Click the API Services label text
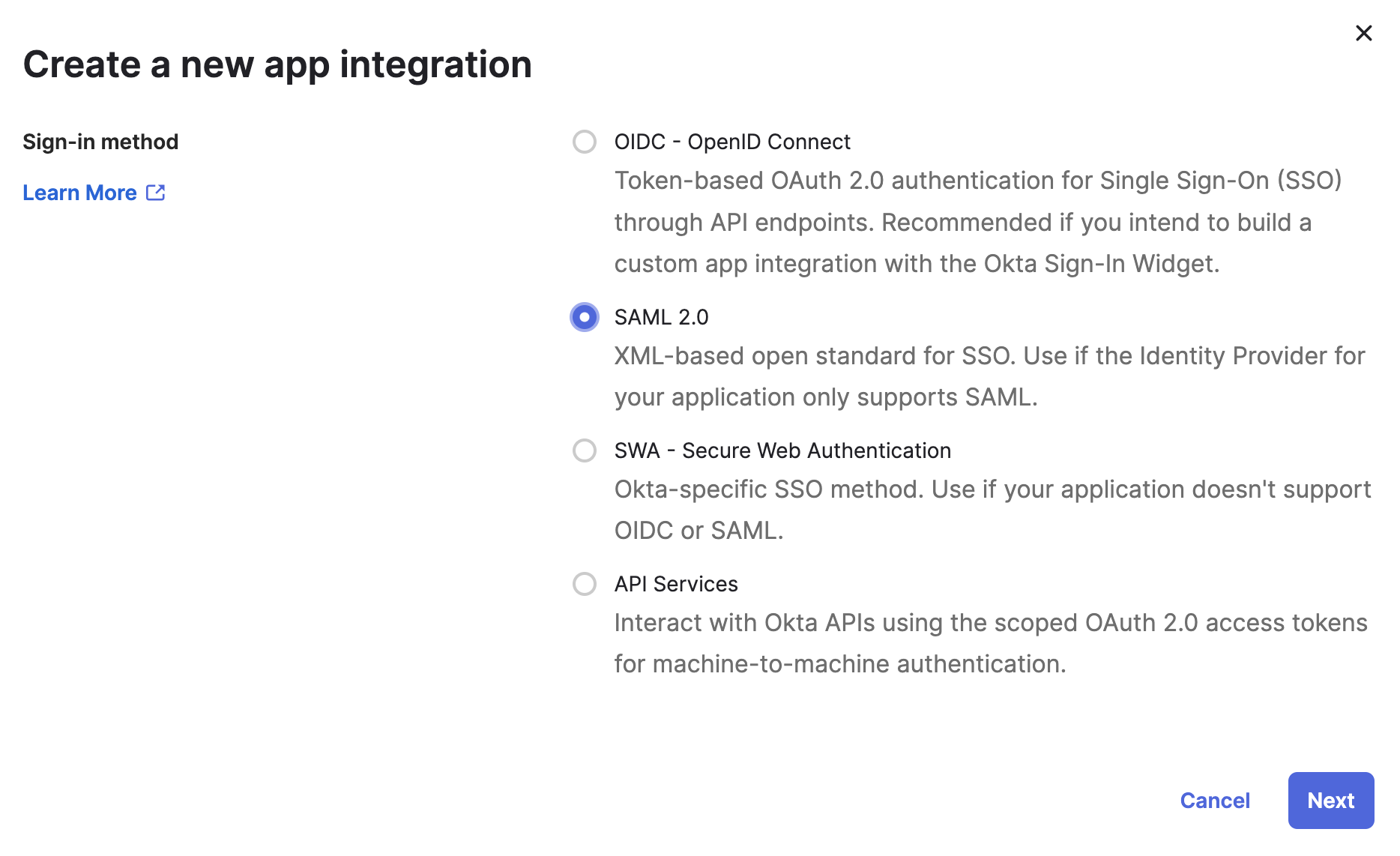The width and height of the screenshot is (1400, 856). tap(675, 584)
